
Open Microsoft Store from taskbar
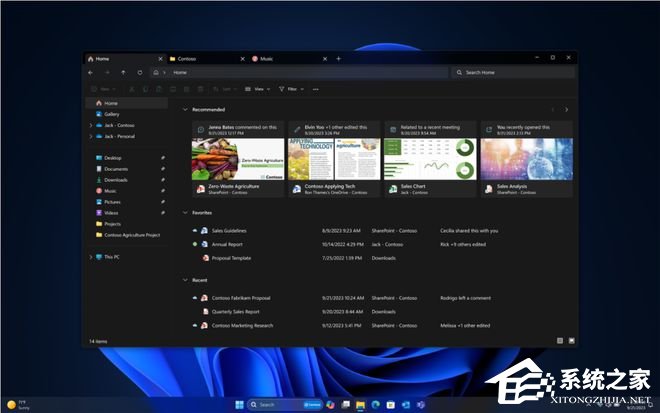(x=391, y=405)
